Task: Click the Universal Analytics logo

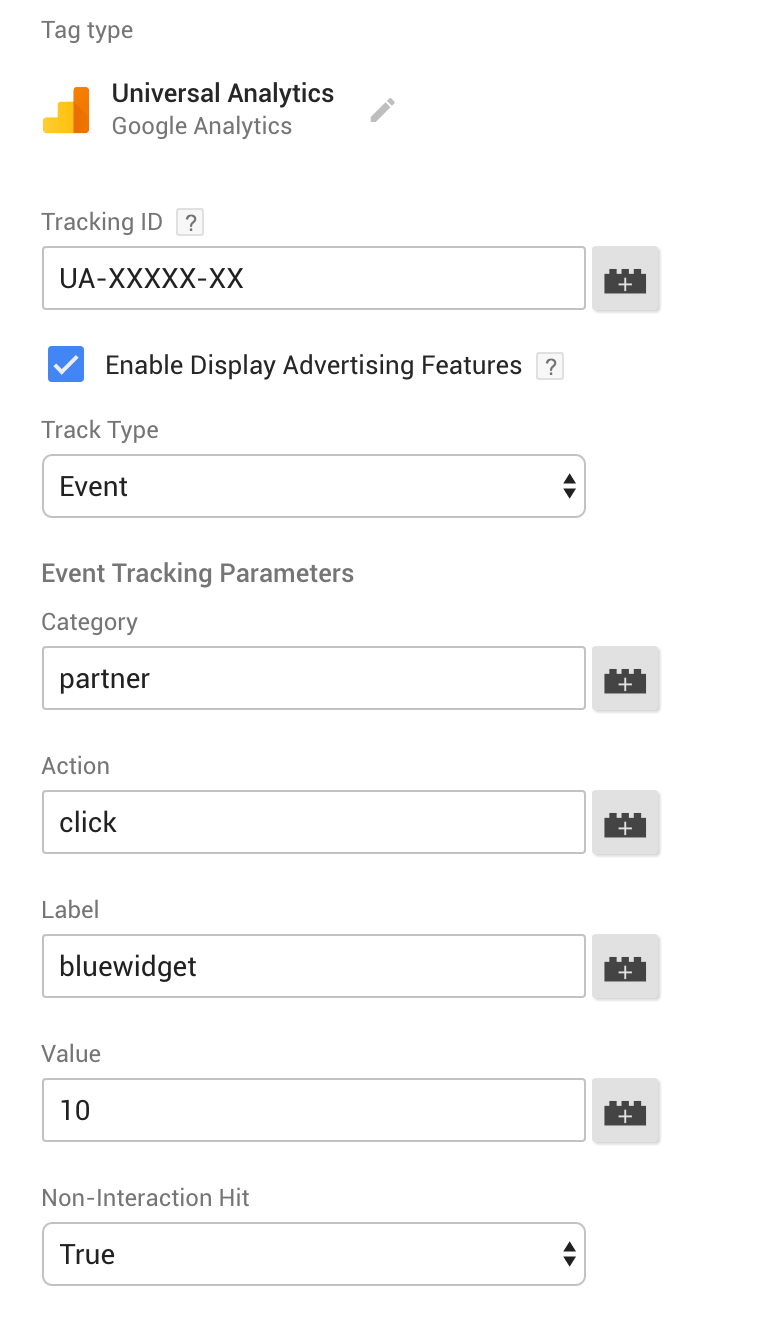Action: [x=66, y=109]
